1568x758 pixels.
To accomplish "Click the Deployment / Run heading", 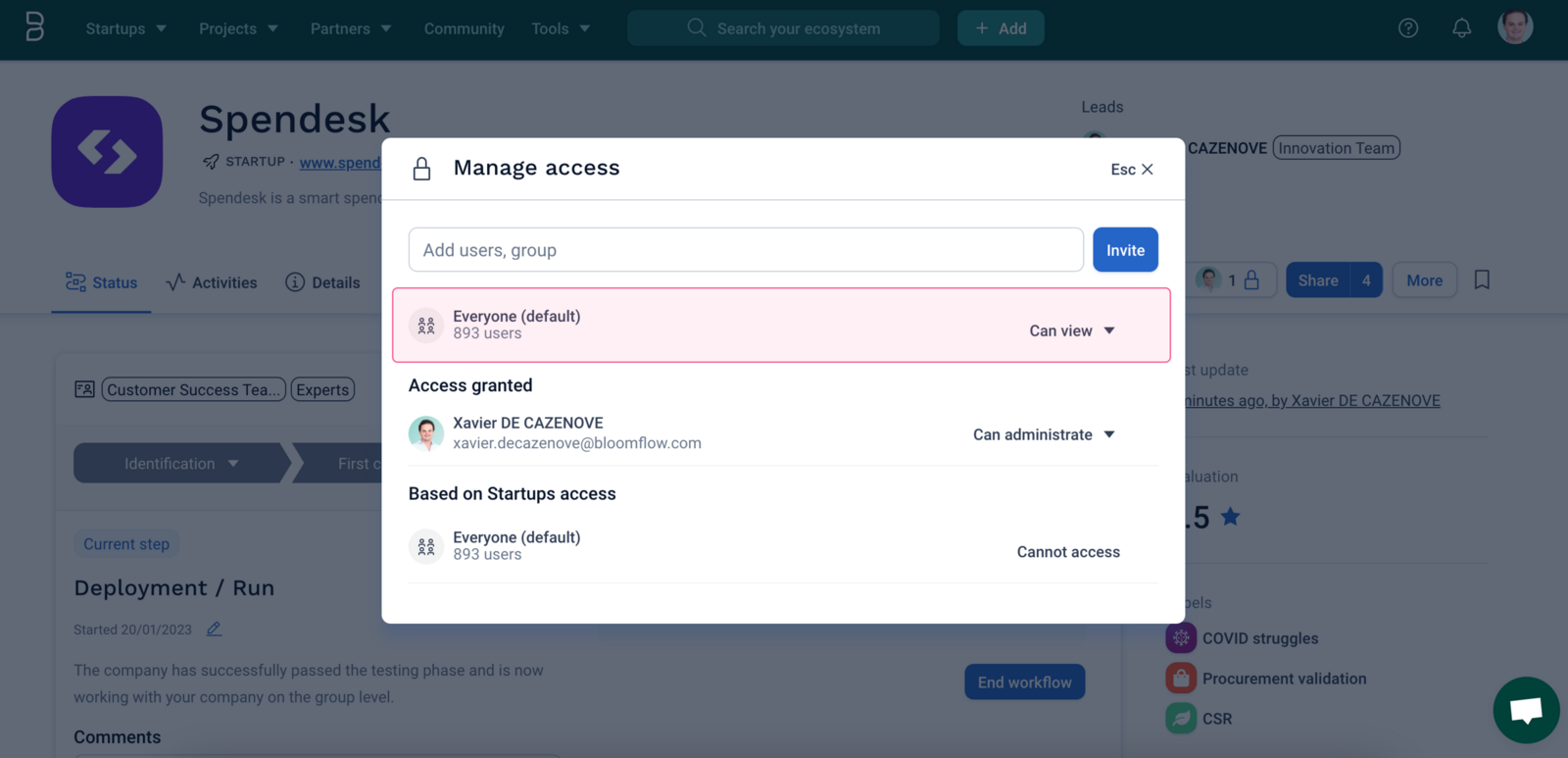I will pyautogui.click(x=174, y=588).
